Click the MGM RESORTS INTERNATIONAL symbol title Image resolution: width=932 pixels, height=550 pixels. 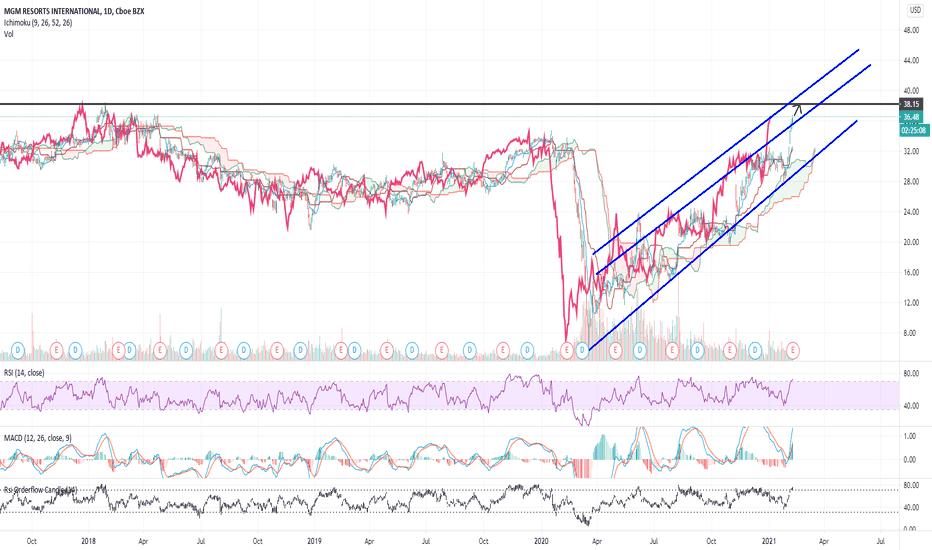52,11
